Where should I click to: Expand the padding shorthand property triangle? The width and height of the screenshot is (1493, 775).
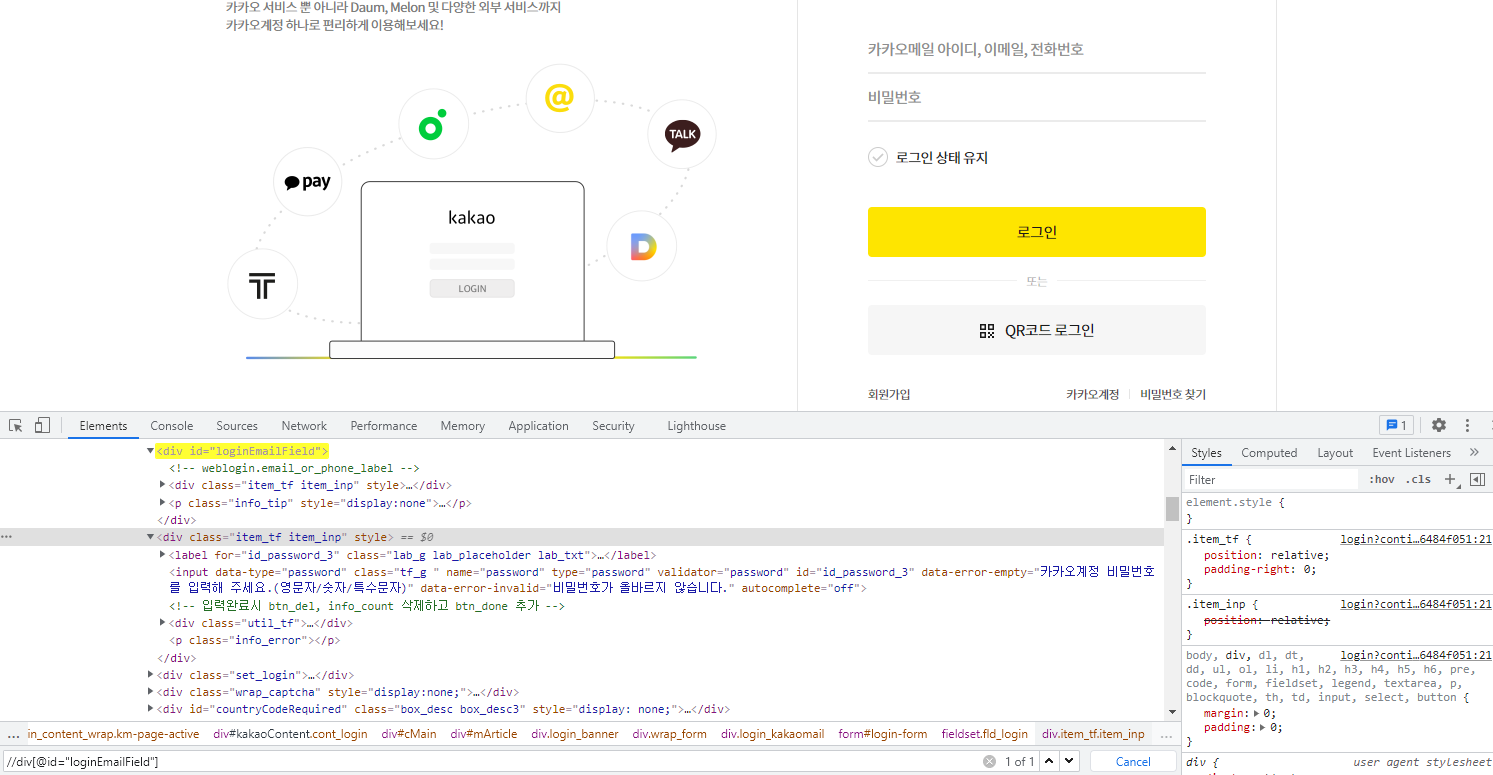[x=1263, y=727]
